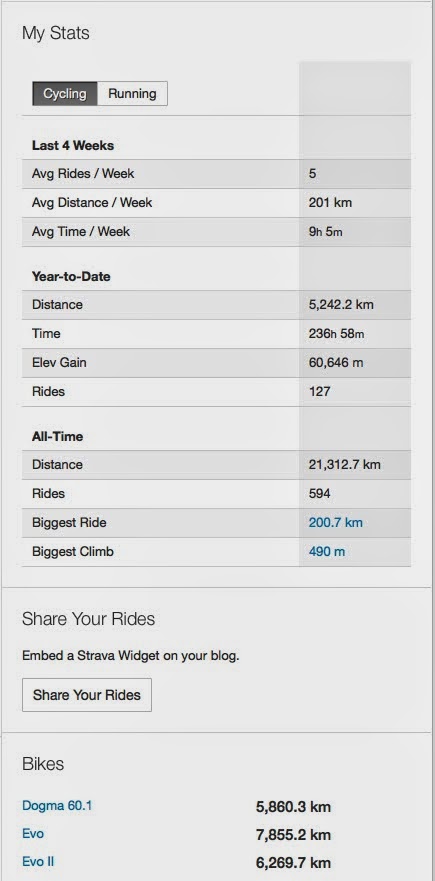Click the All-Time Distance 21,312.7 km value
The image size is (435, 881).
tap(344, 465)
